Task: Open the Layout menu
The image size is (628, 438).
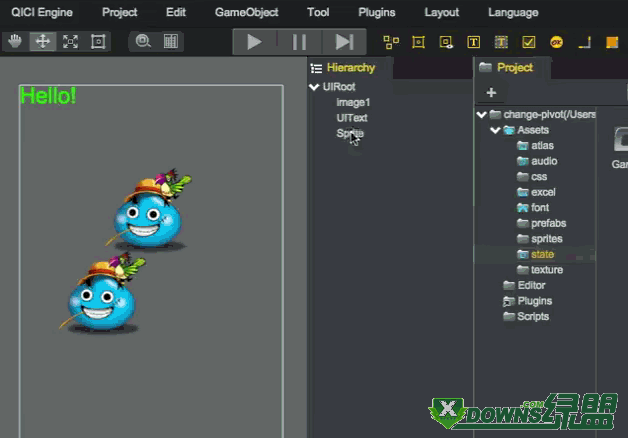Action: (442, 12)
